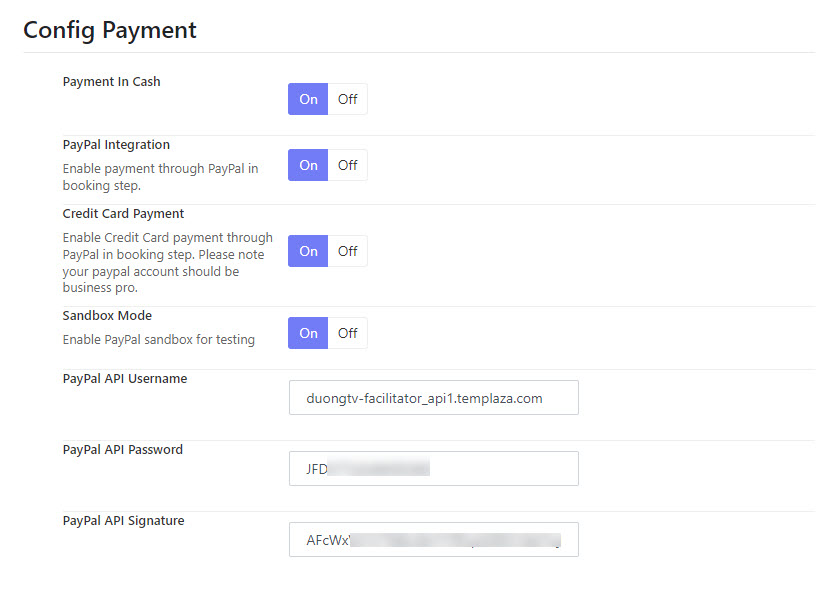Screen dimensions: 834x596
Task: Click the Credit Card Payment label
Action: (x=123, y=214)
